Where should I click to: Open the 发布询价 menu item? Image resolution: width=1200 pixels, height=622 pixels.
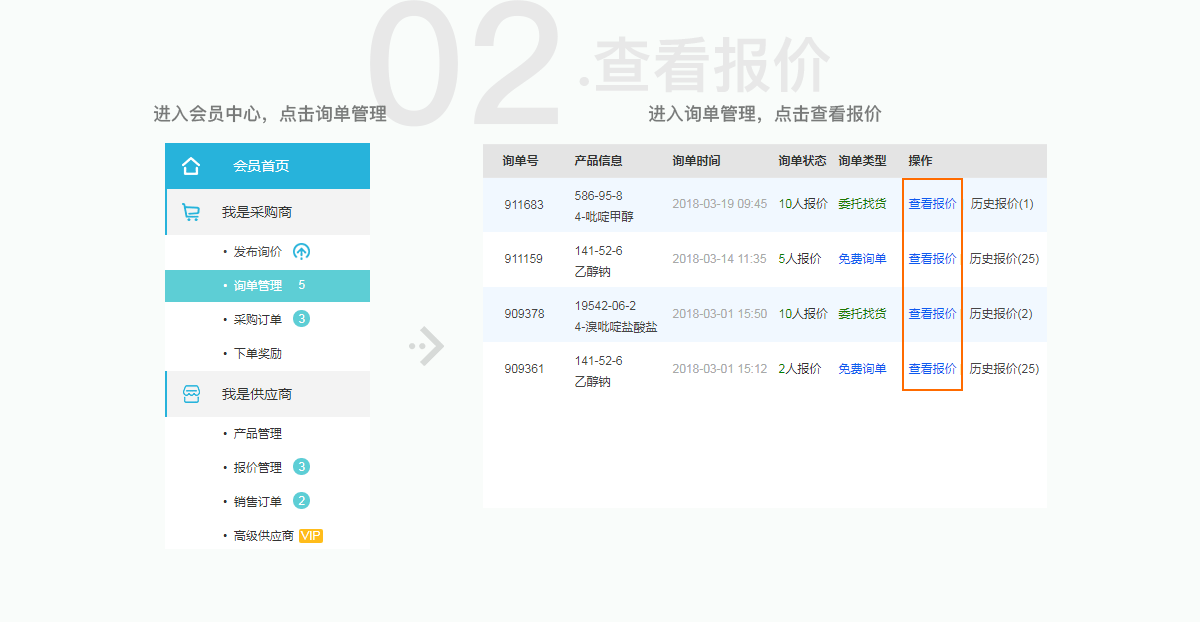[258, 252]
